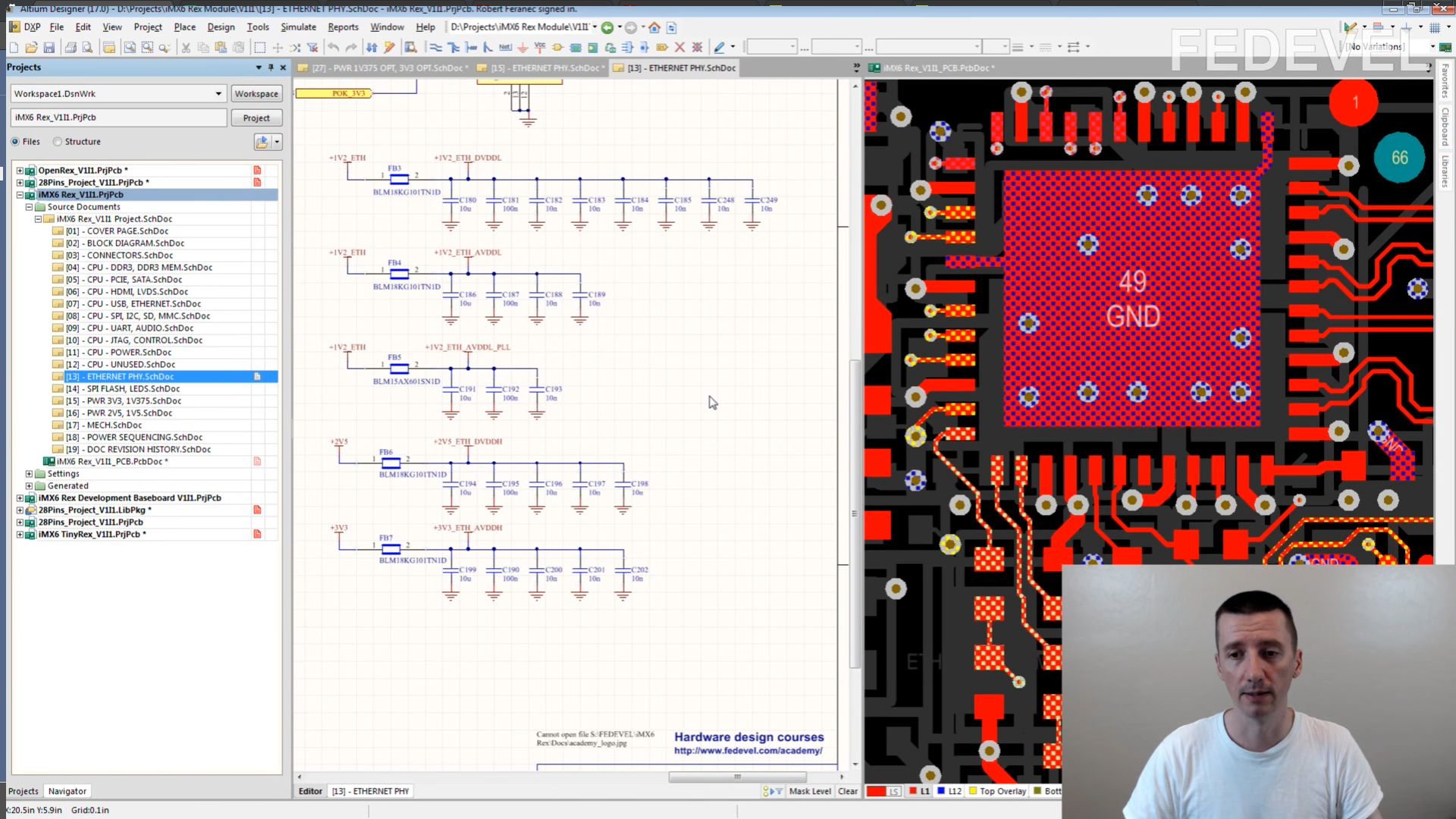The image size is (1456, 819).
Task: Click the GND power port icon
Action: (522, 47)
